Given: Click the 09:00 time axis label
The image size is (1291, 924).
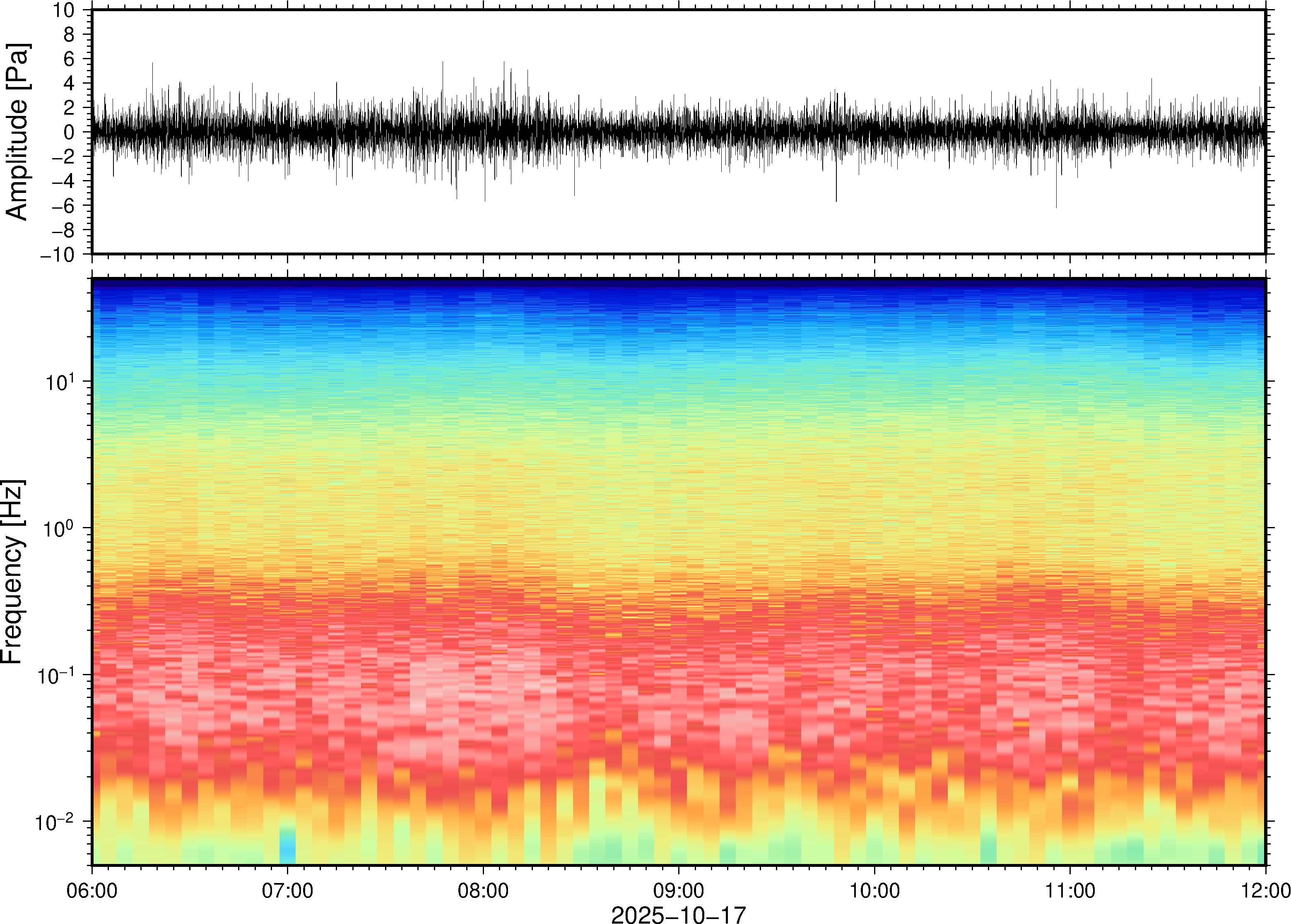Looking at the screenshot, I should click(678, 890).
